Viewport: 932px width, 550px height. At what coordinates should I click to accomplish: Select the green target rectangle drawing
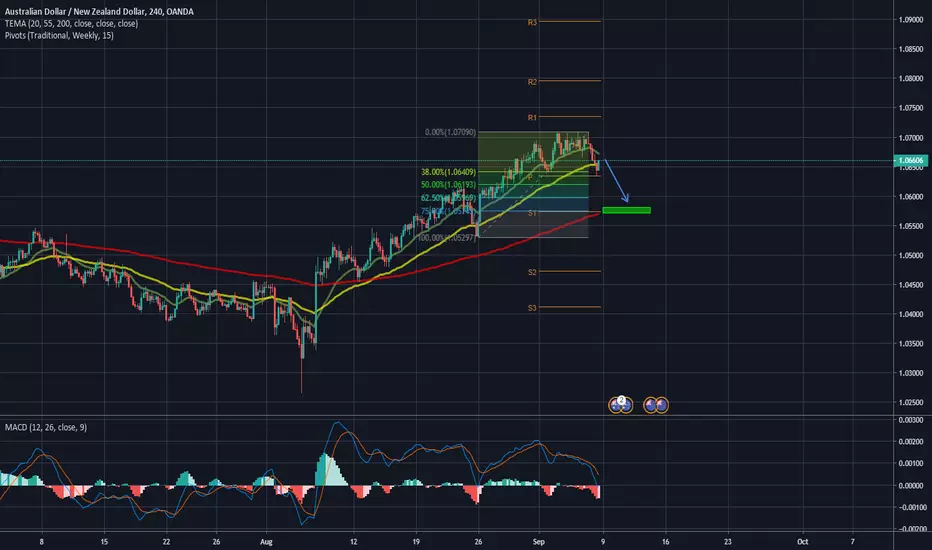626,210
